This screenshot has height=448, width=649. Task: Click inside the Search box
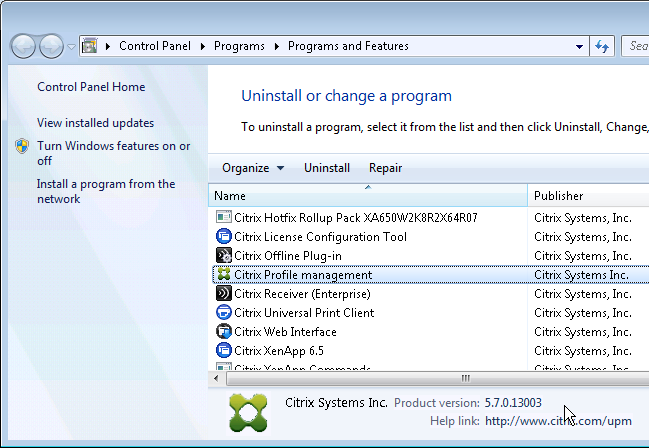point(635,46)
